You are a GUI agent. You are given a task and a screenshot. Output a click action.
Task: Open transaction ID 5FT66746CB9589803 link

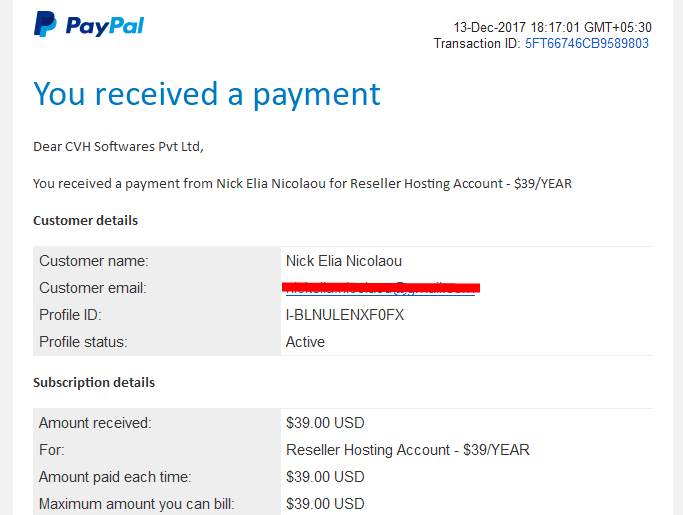pos(587,44)
